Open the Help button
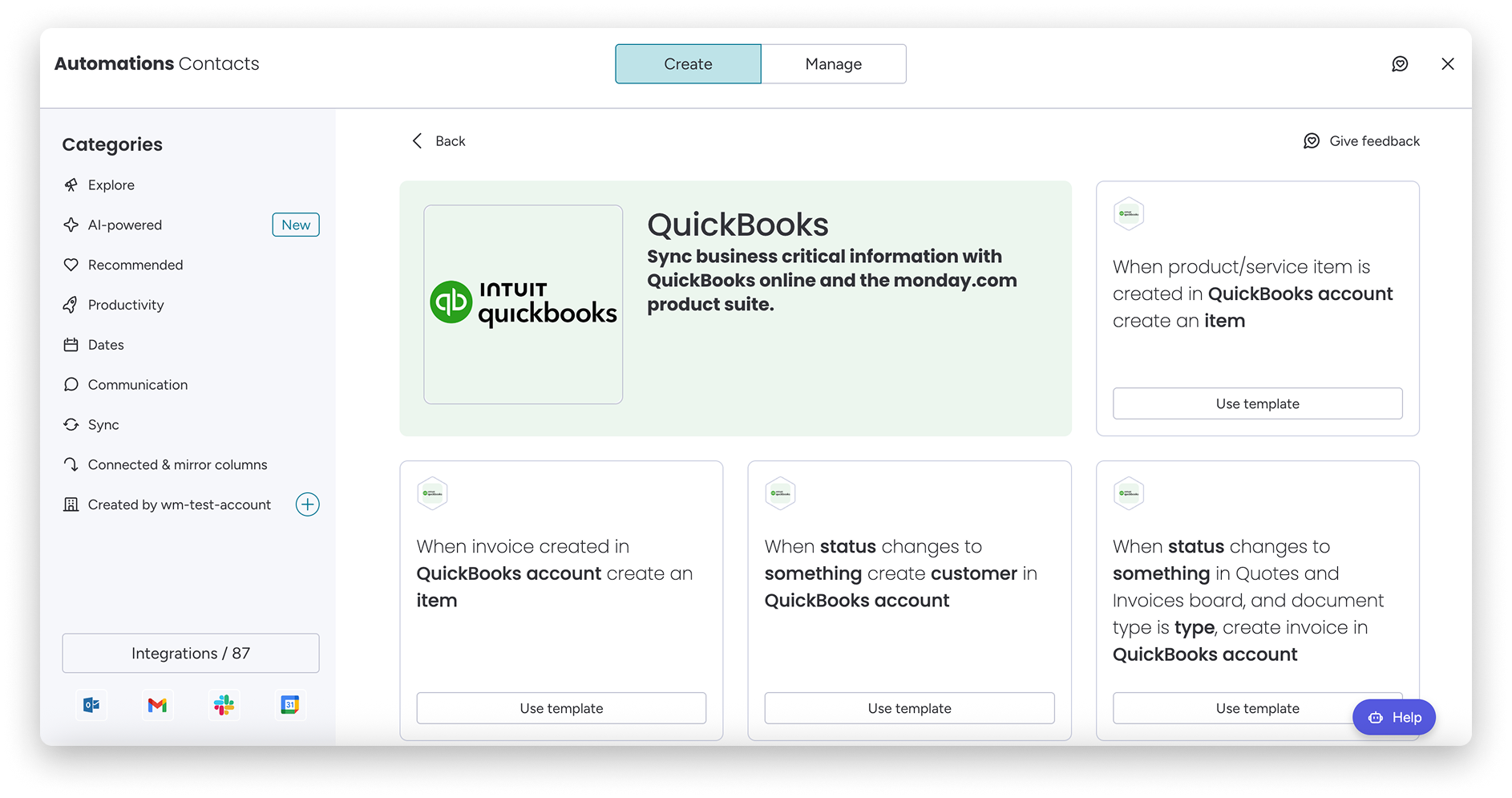1512x798 pixels. (1394, 718)
